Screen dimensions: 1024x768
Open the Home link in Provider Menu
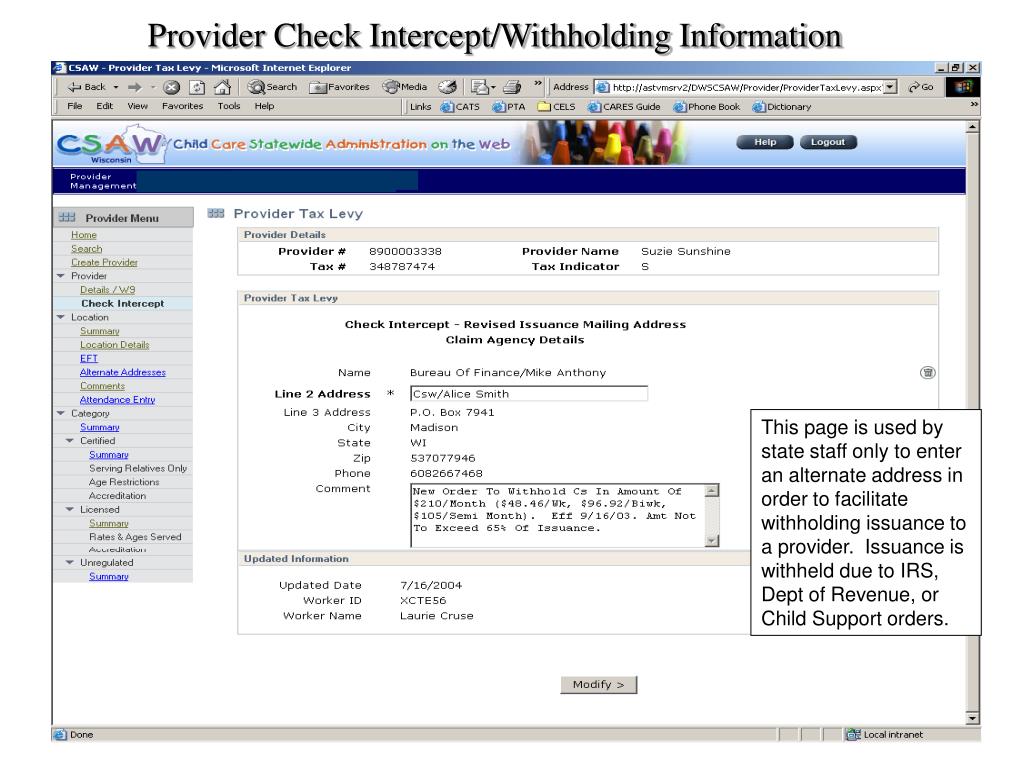84,235
